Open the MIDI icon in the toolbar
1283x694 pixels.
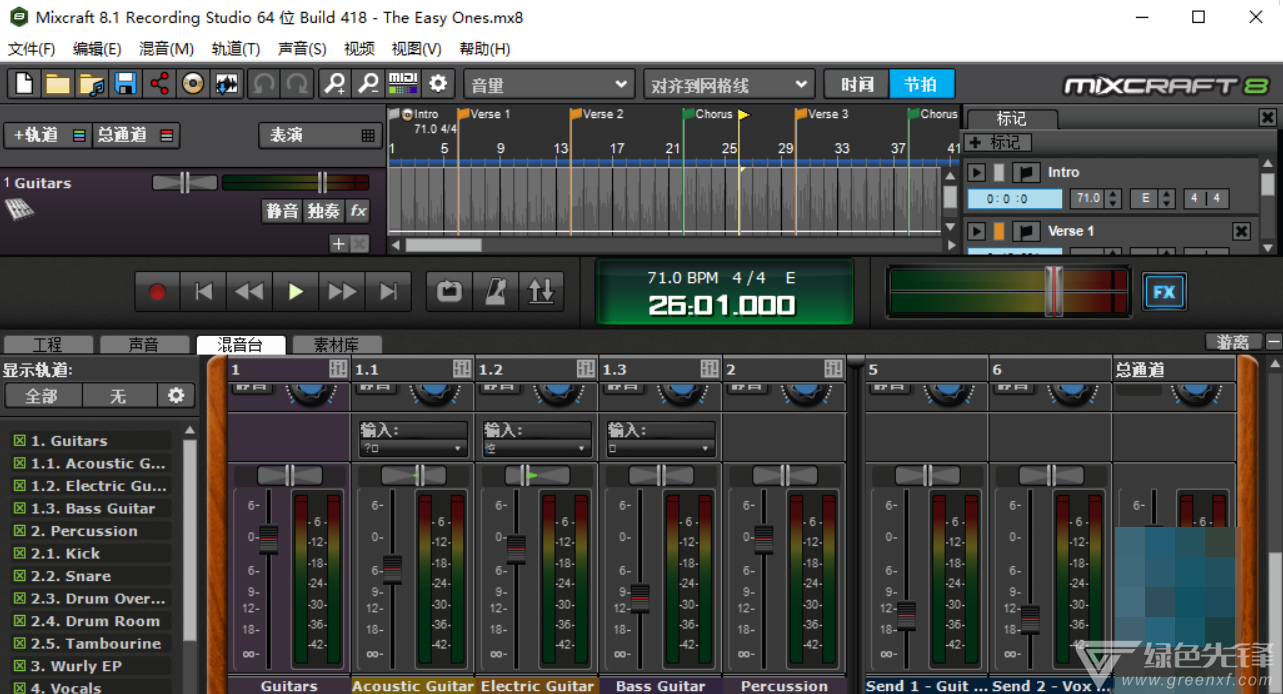point(403,84)
